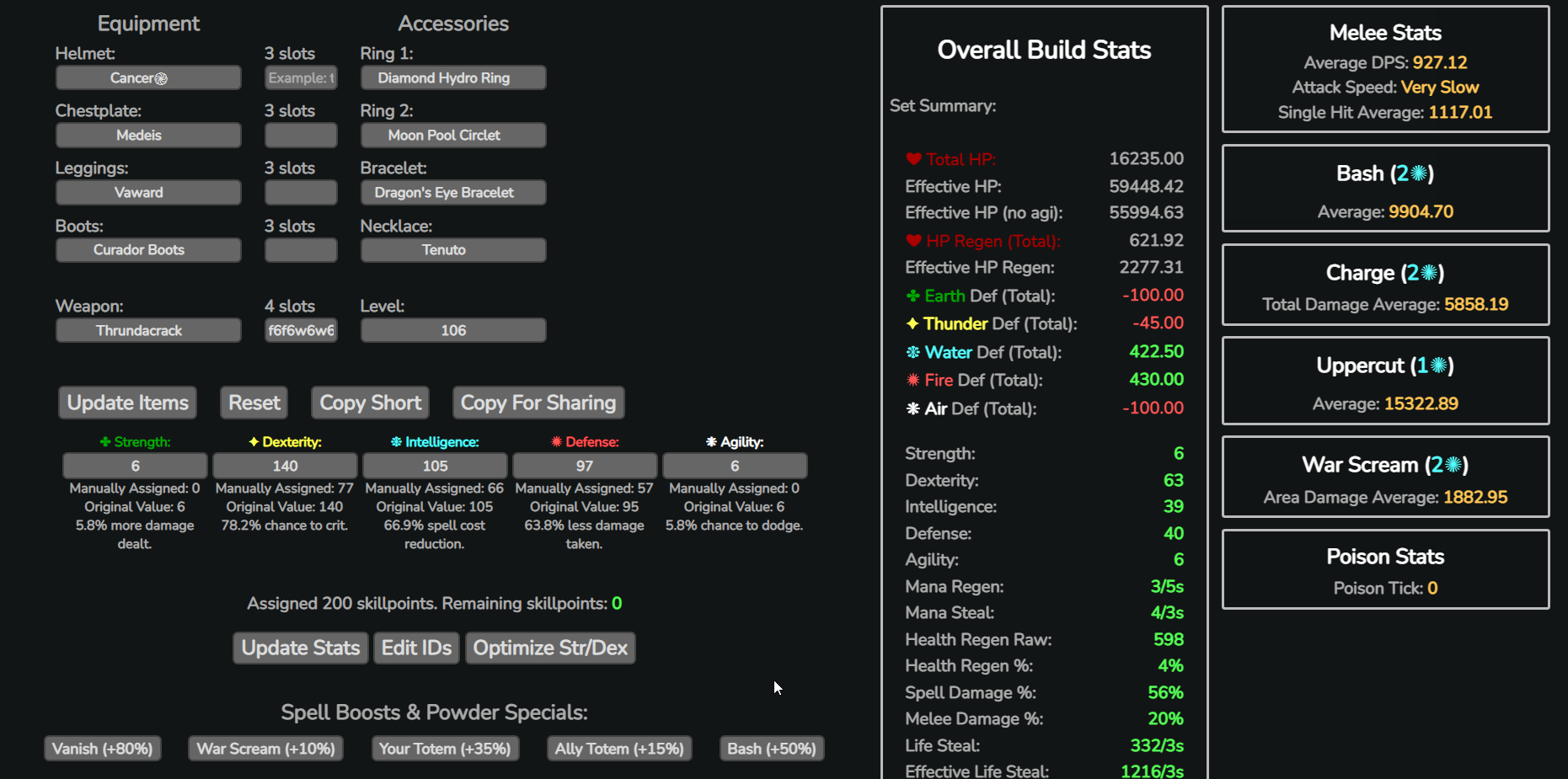Viewport: 1568px width, 779px height.
Task: Click the Earth element icon beside Earth Def
Action: [x=912, y=296]
